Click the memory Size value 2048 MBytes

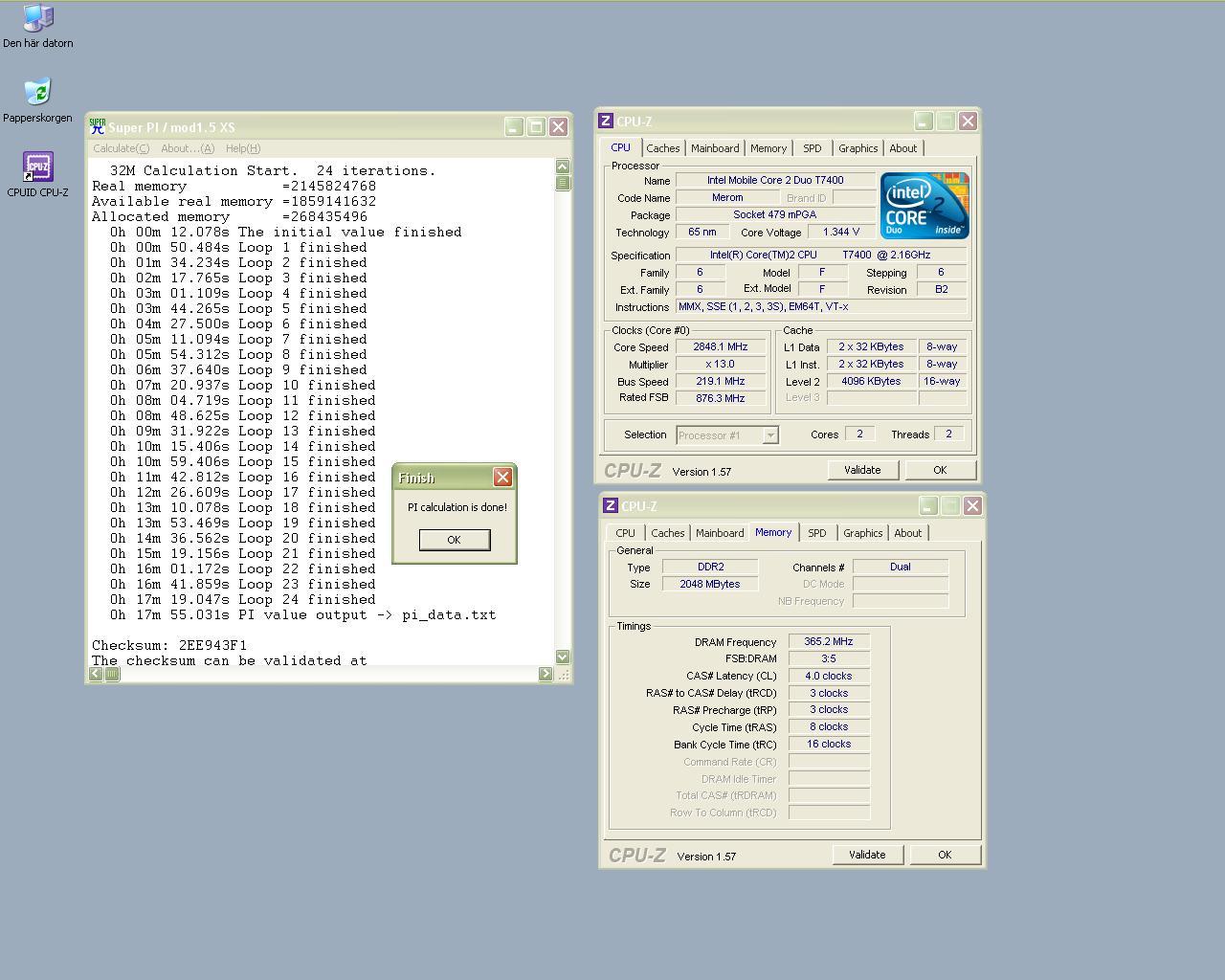pos(710,584)
